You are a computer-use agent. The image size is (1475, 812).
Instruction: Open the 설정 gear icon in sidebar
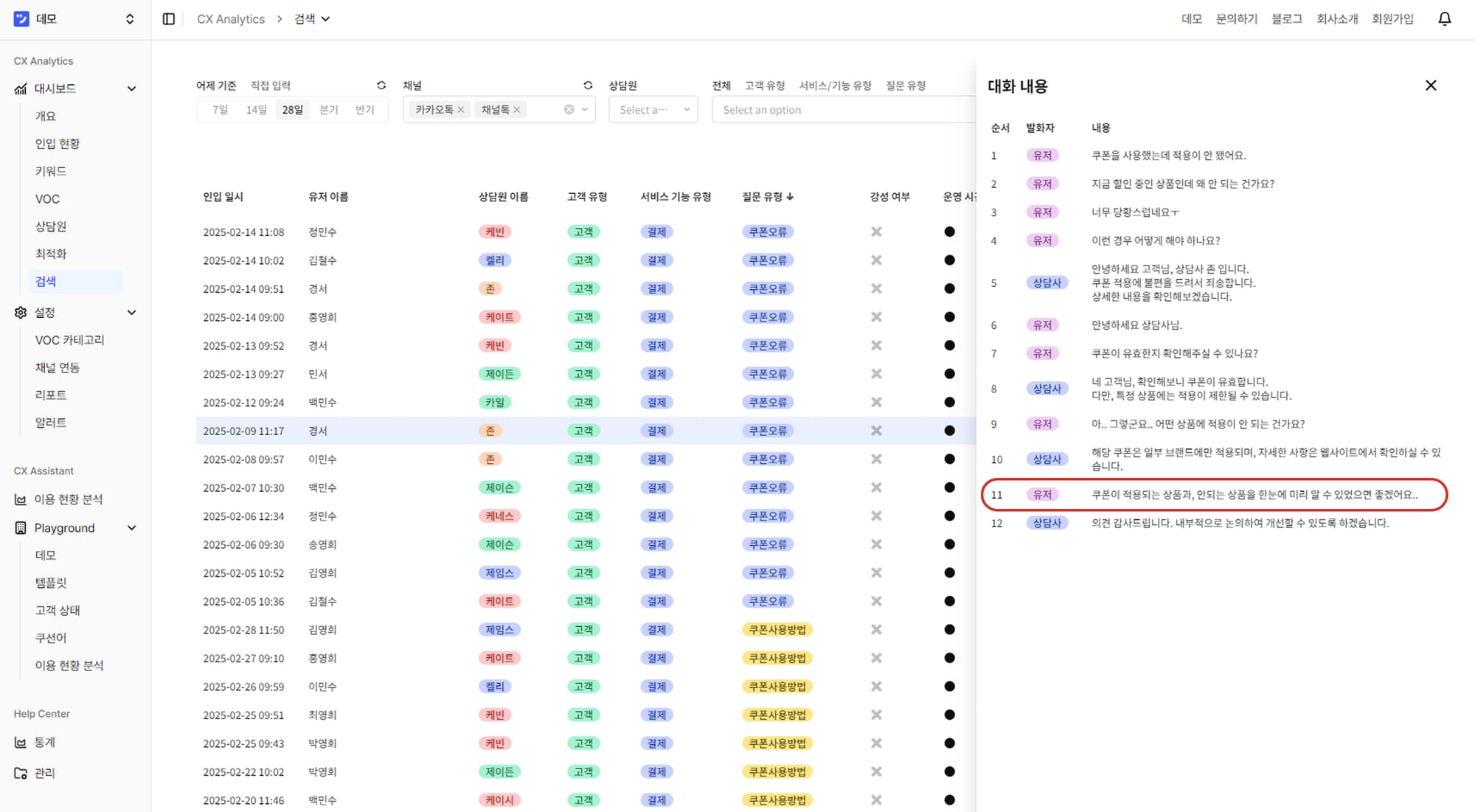coord(20,312)
